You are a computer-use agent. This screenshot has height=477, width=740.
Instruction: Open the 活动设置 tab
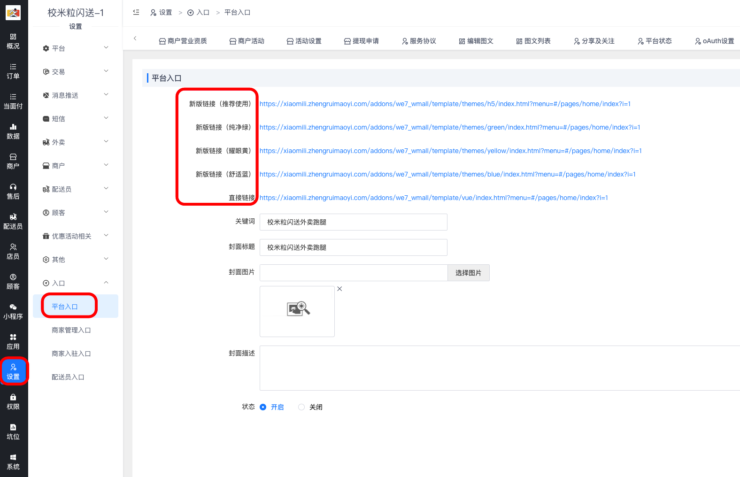pyautogui.click(x=303, y=41)
